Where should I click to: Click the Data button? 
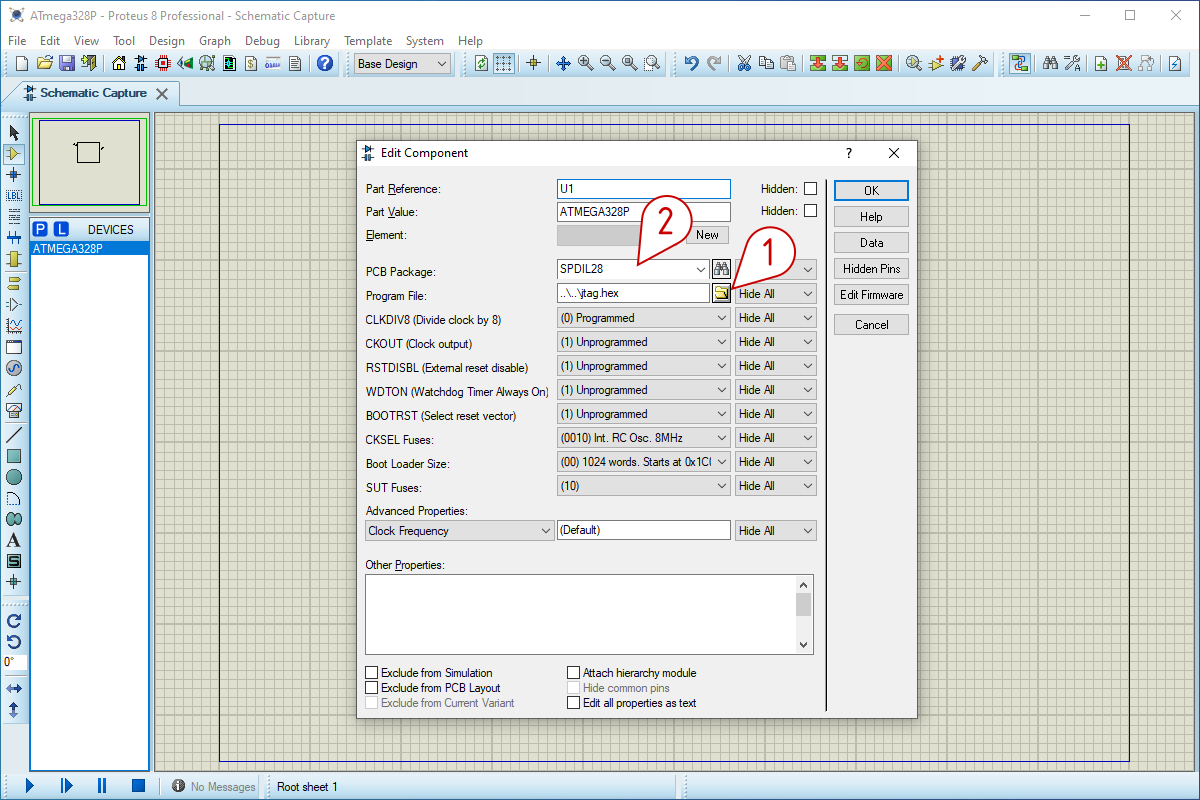coord(871,243)
